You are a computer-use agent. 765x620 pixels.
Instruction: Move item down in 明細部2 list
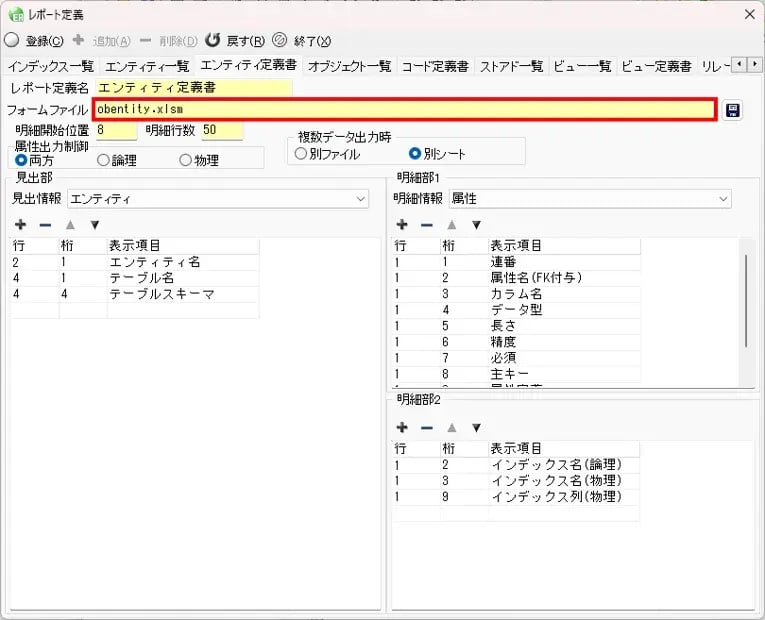point(477,427)
